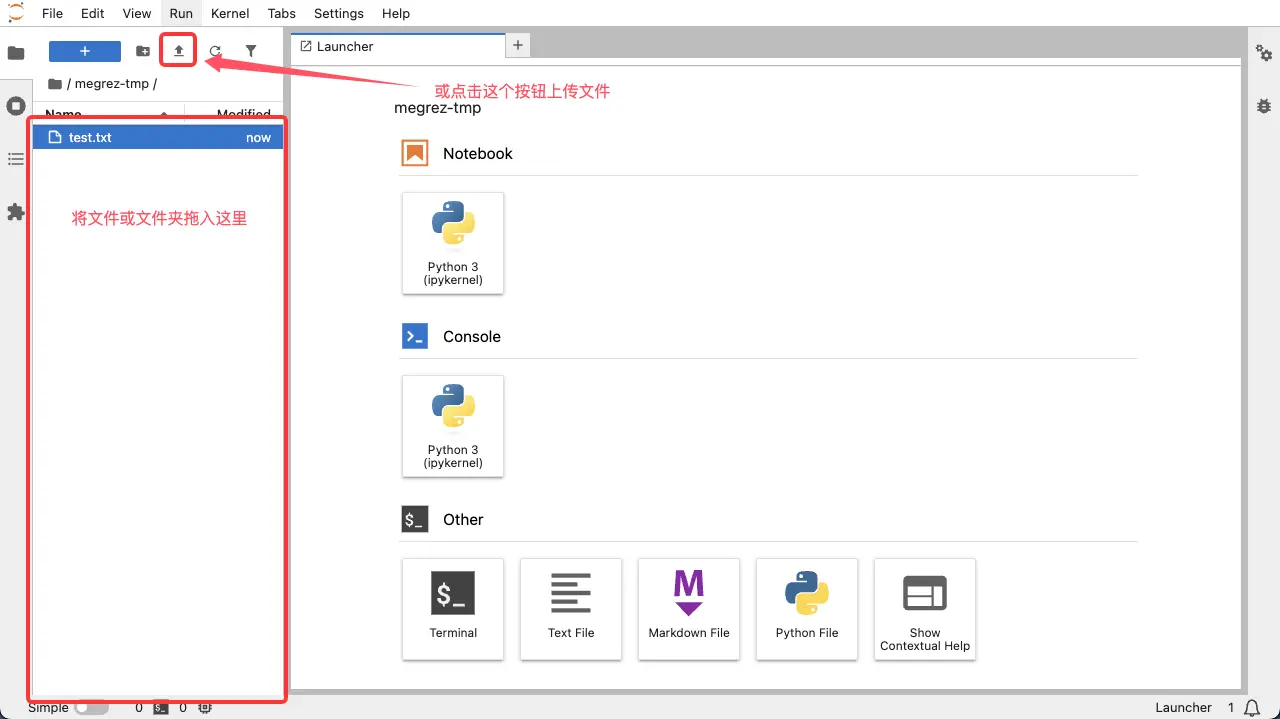Open the Markdown File launcher card
Screen dimensions: 1280x719
[689, 609]
